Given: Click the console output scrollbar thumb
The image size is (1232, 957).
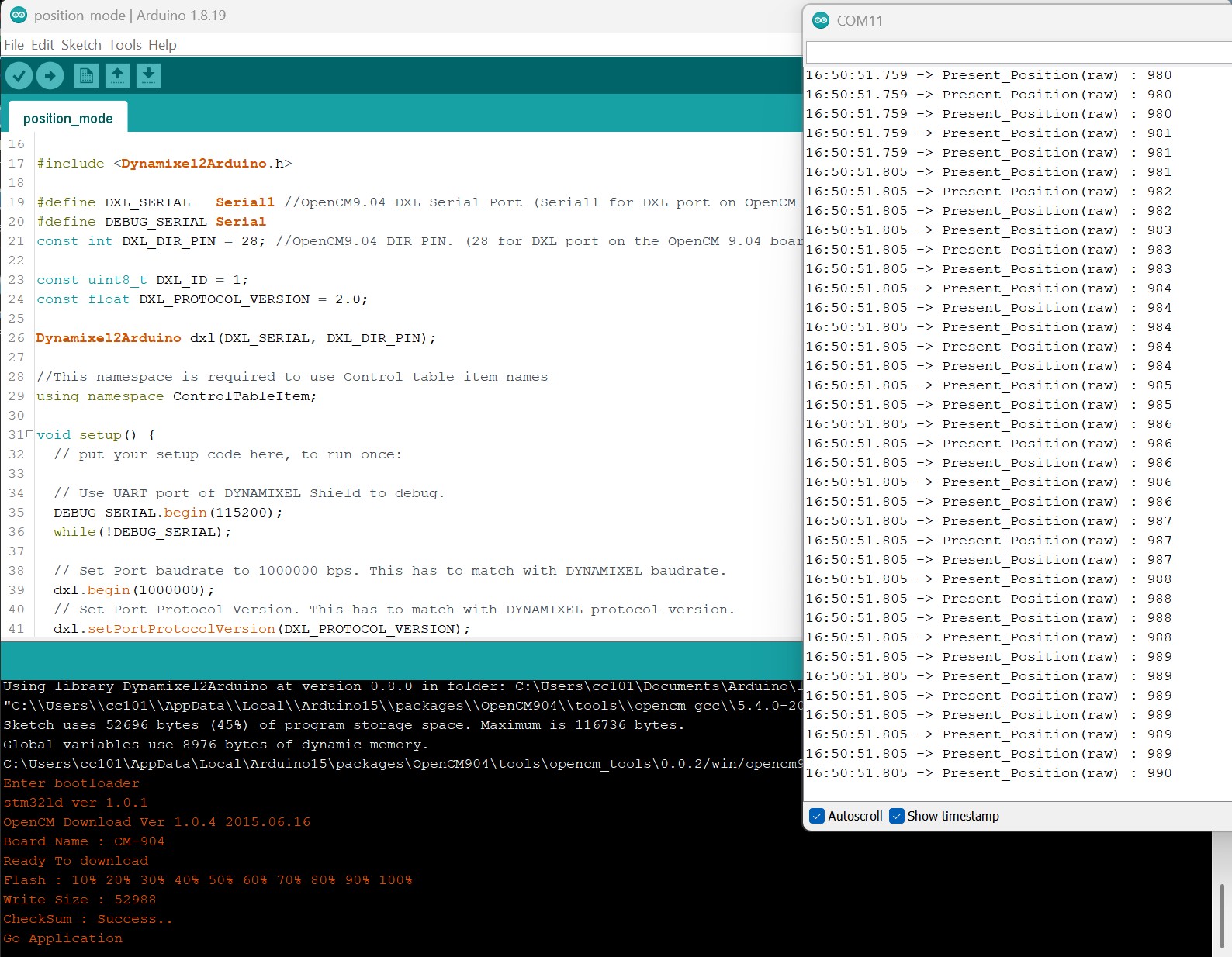Looking at the screenshot, I should tap(1221, 915).
